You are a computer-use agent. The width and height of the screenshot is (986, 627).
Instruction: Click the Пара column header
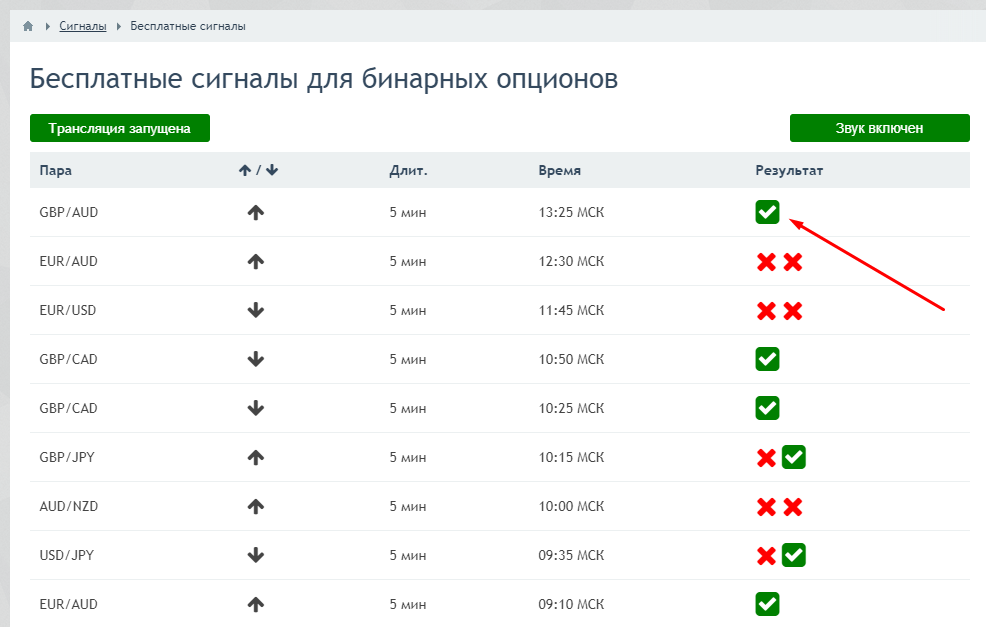55,170
